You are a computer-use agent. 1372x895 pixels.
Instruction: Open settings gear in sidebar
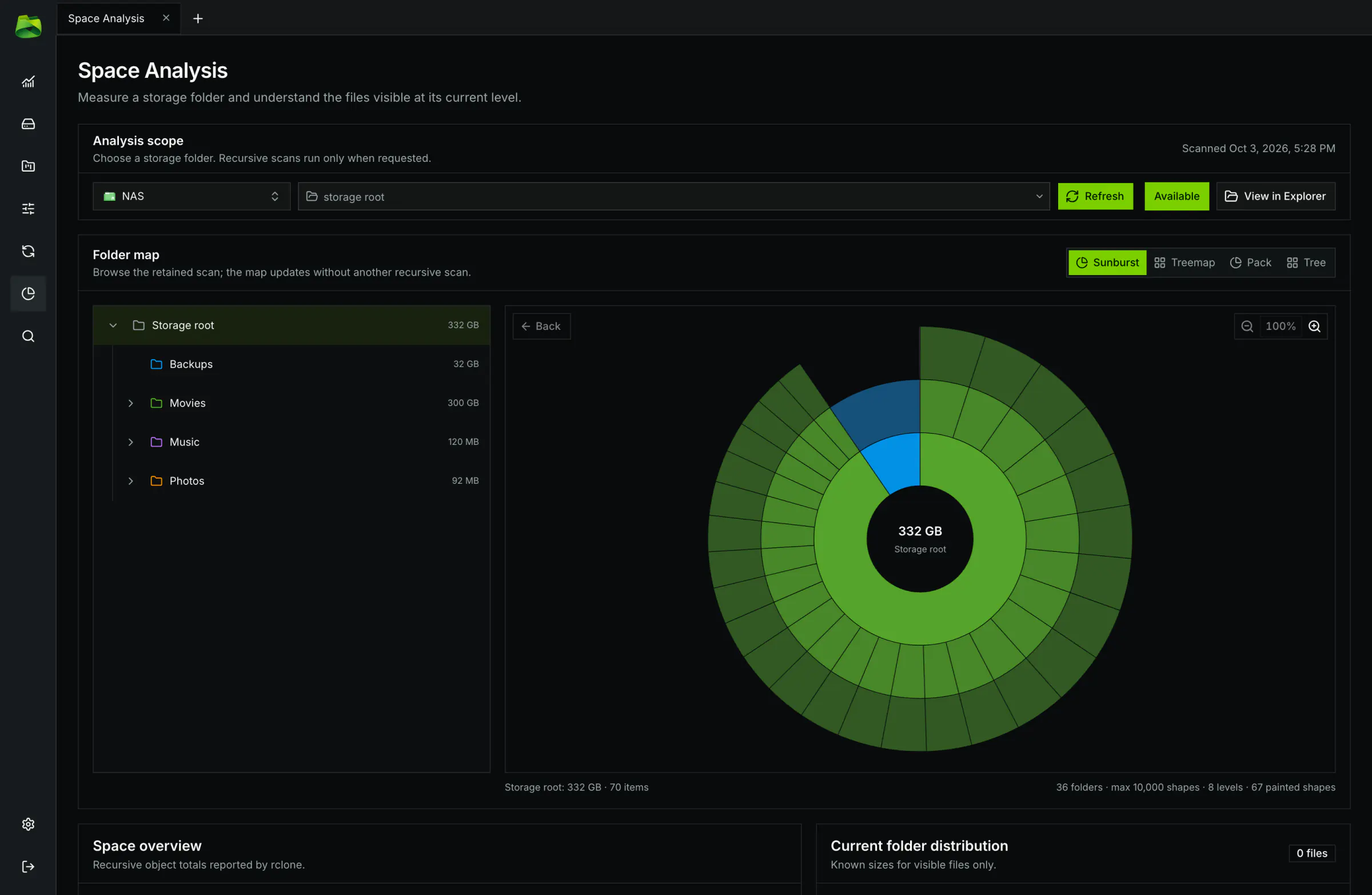click(x=27, y=824)
